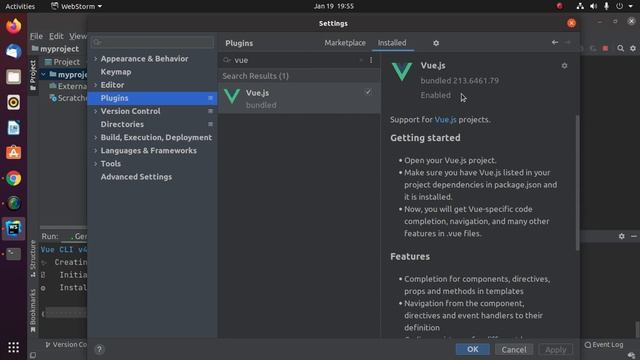Follow the Vue.js link in description
640x360 pixels.
click(445, 120)
